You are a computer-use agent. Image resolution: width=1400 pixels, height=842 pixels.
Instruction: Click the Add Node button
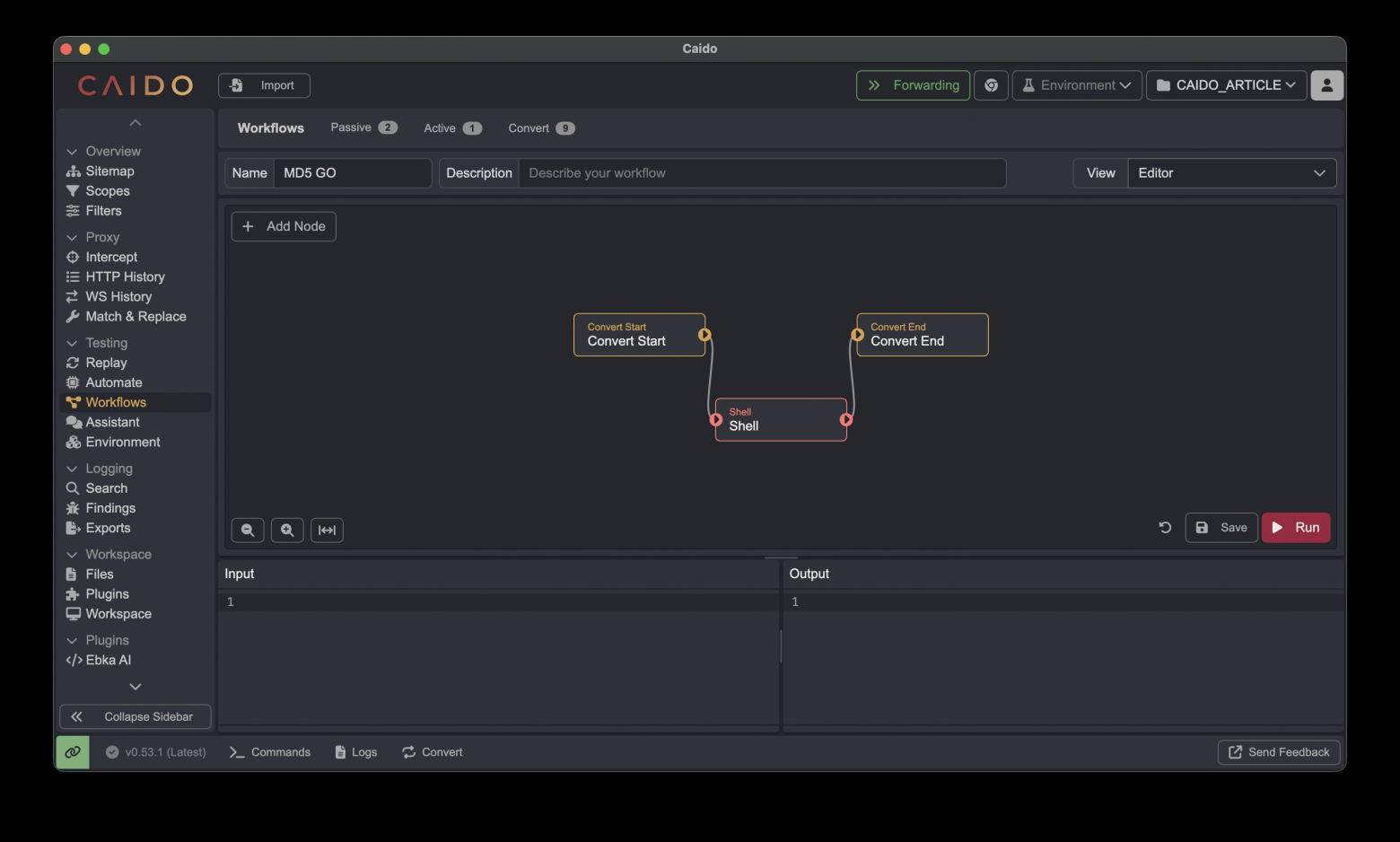click(x=284, y=226)
